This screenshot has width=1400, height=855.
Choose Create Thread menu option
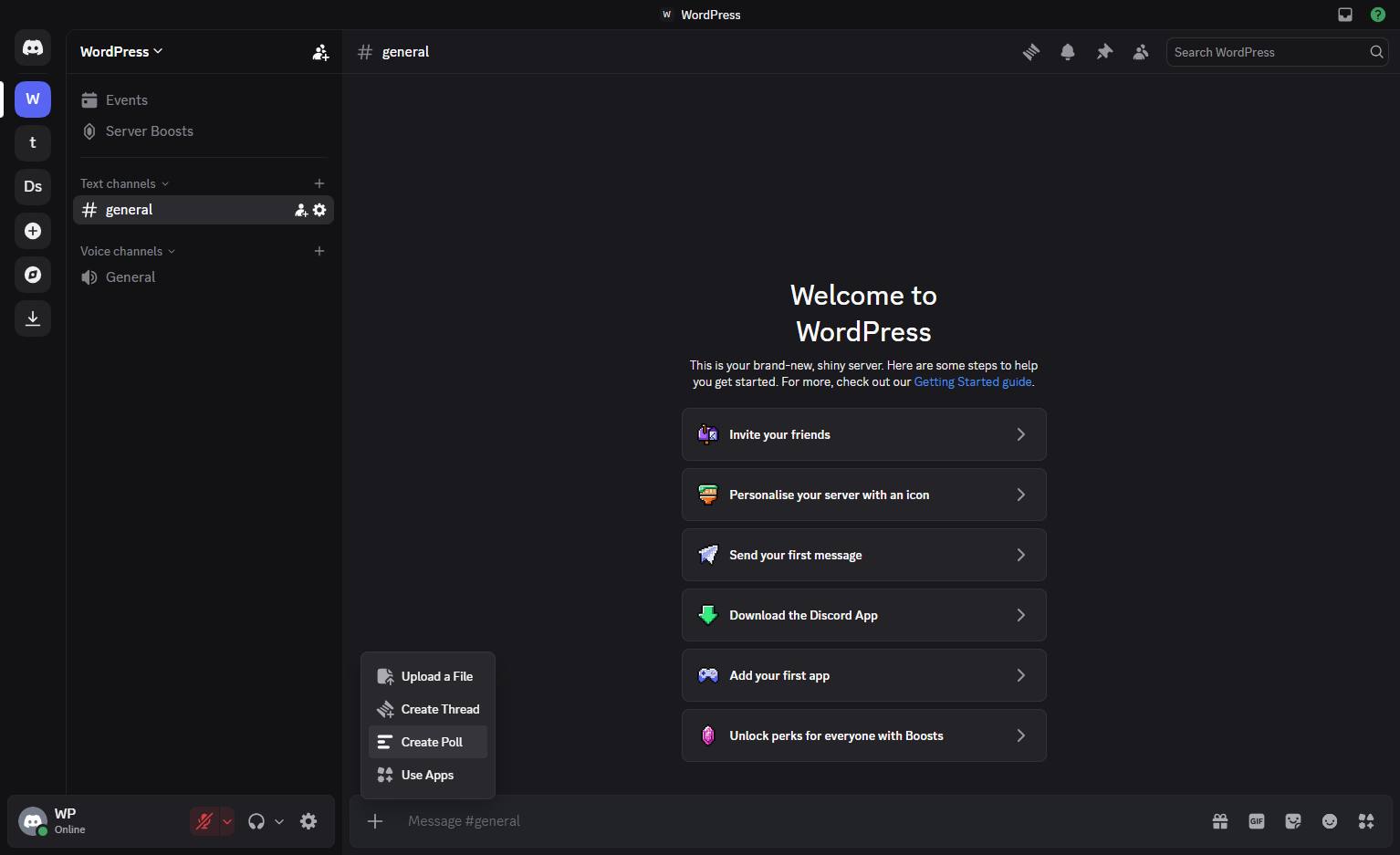point(428,709)
